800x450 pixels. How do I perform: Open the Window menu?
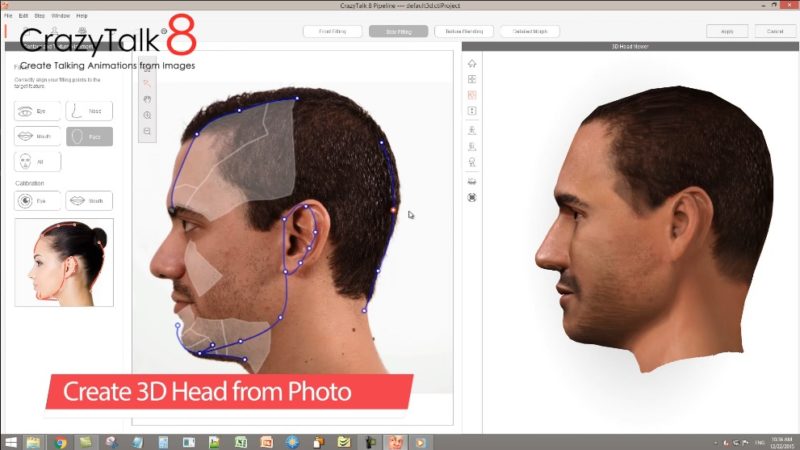[60, 16]
